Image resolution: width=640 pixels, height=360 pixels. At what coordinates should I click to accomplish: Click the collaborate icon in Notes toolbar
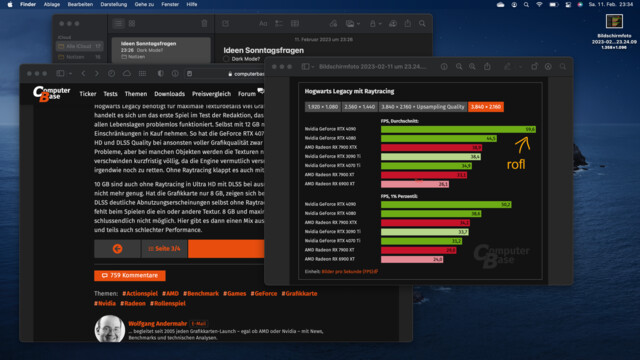[393, 24]
